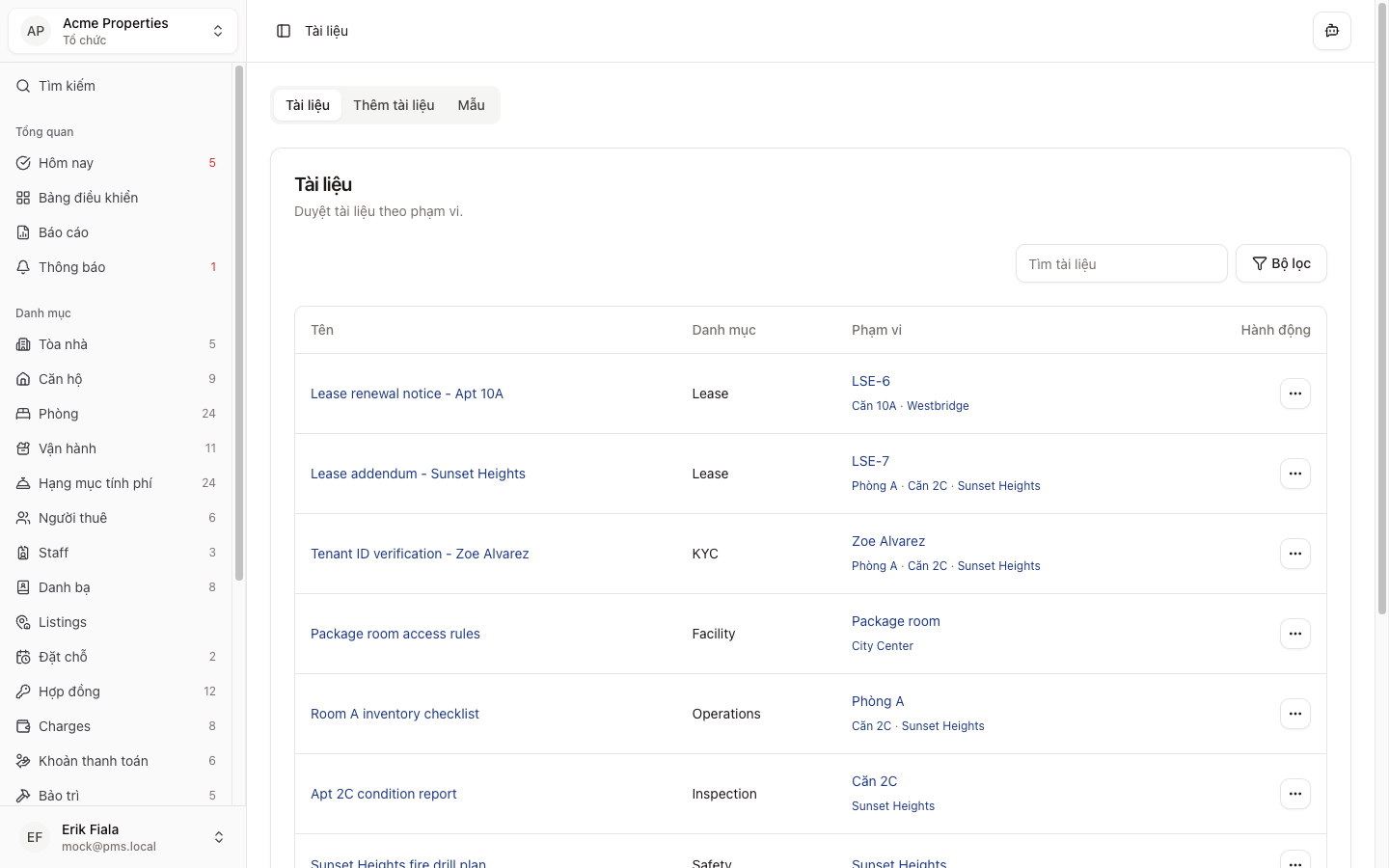Open the Bộ lọc filter options
The height and width of the screenshot is (868, 1389).
click(x=1281, y=263)
